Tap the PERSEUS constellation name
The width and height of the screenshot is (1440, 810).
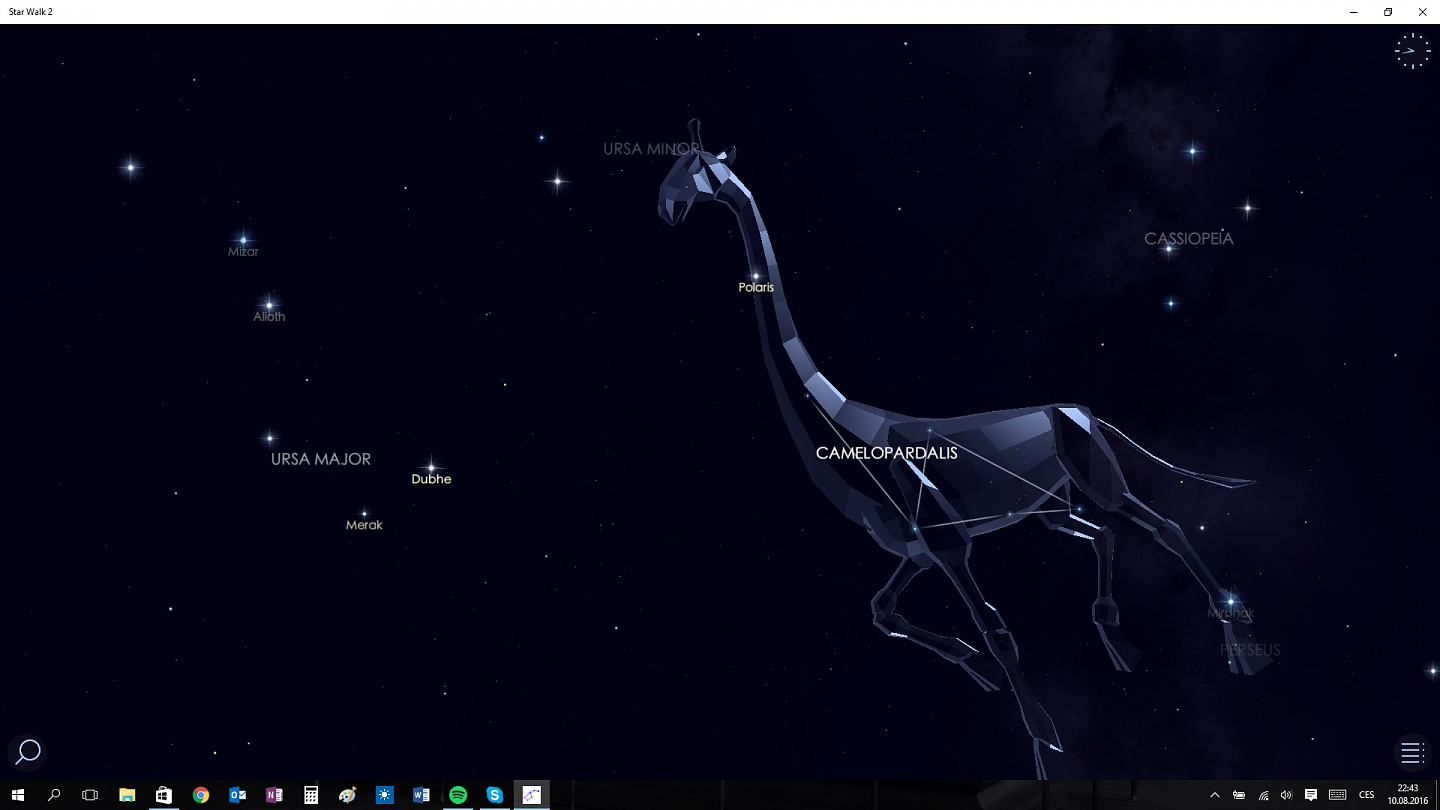1250,650
